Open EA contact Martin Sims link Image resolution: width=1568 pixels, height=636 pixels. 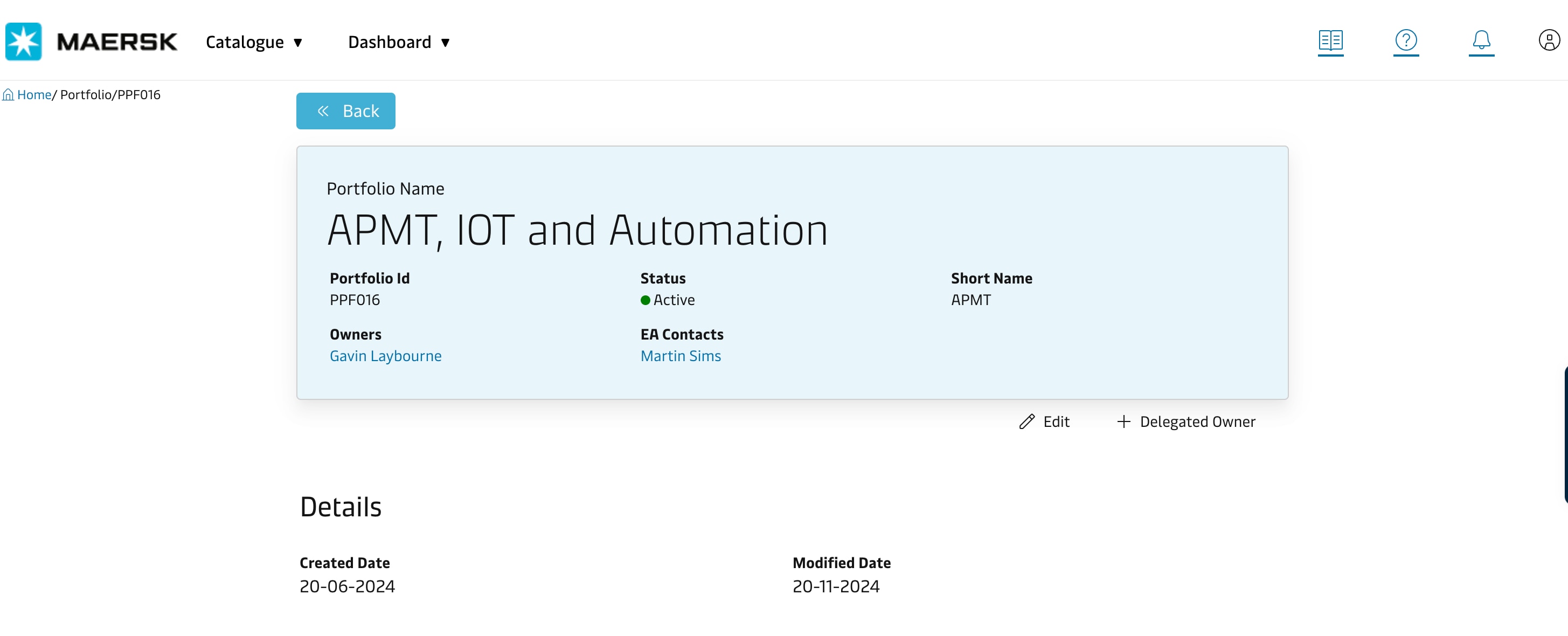(x=681, y=356)
